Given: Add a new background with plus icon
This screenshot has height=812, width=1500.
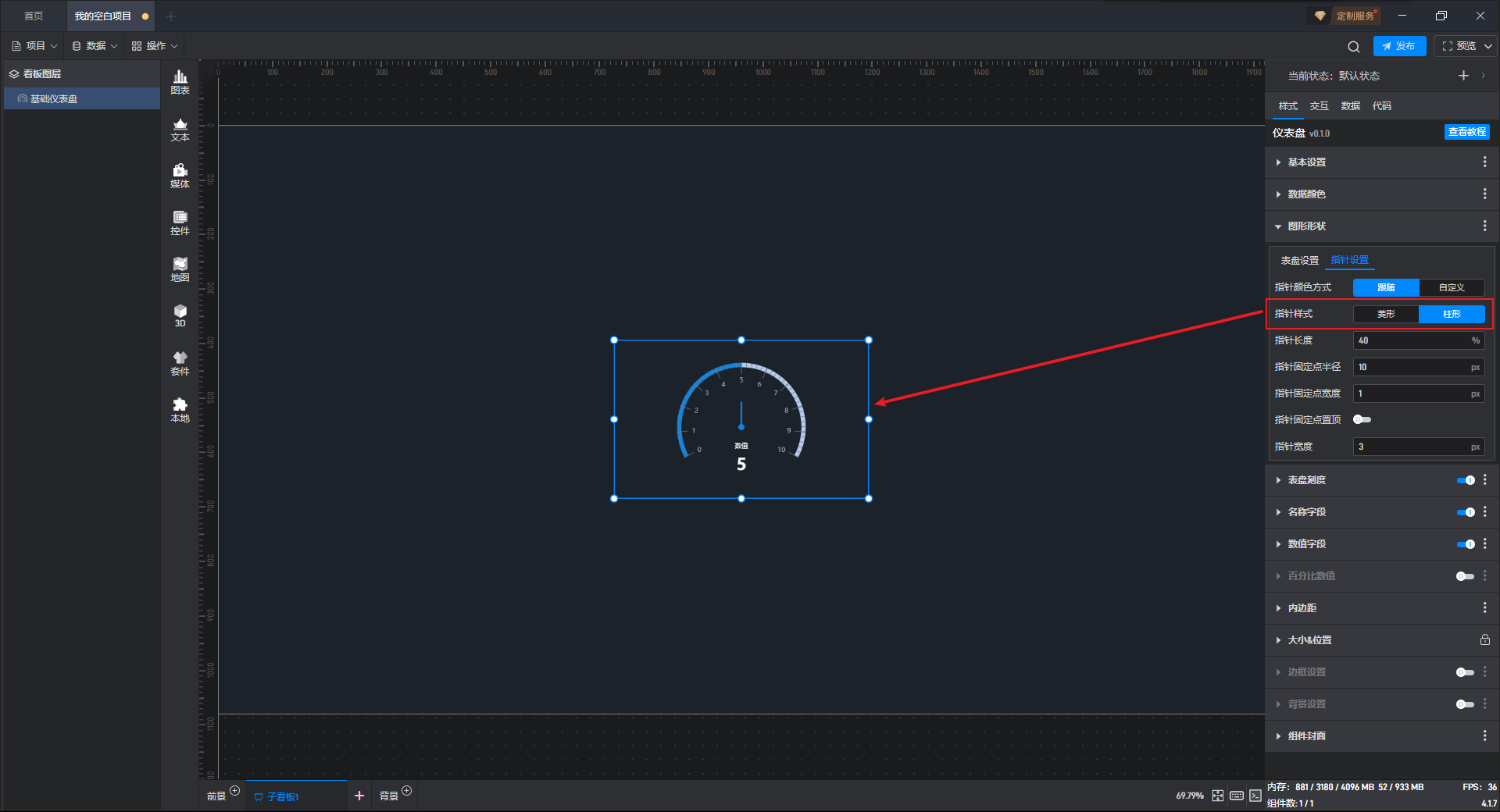Looking at the screenshot, I should pyautogui.click(x=406, y=791).
